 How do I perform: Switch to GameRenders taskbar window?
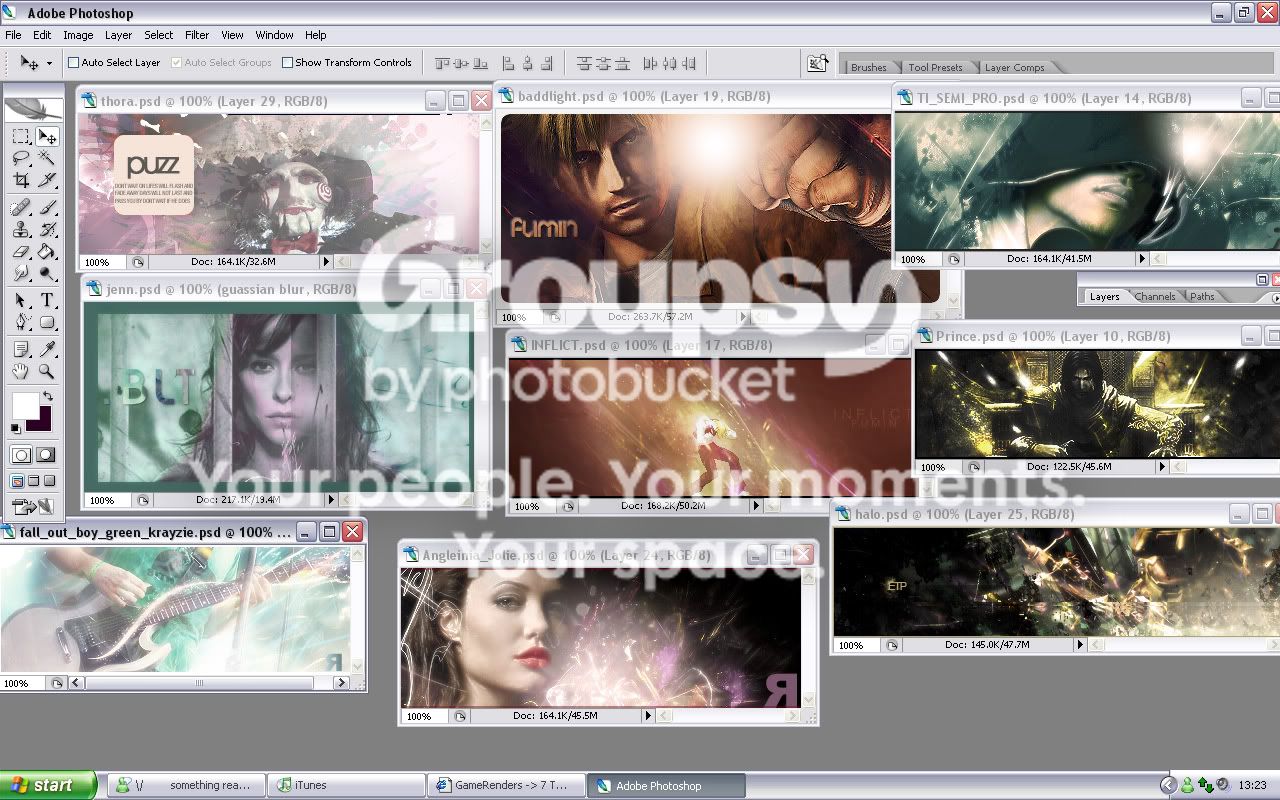point(506,785)
